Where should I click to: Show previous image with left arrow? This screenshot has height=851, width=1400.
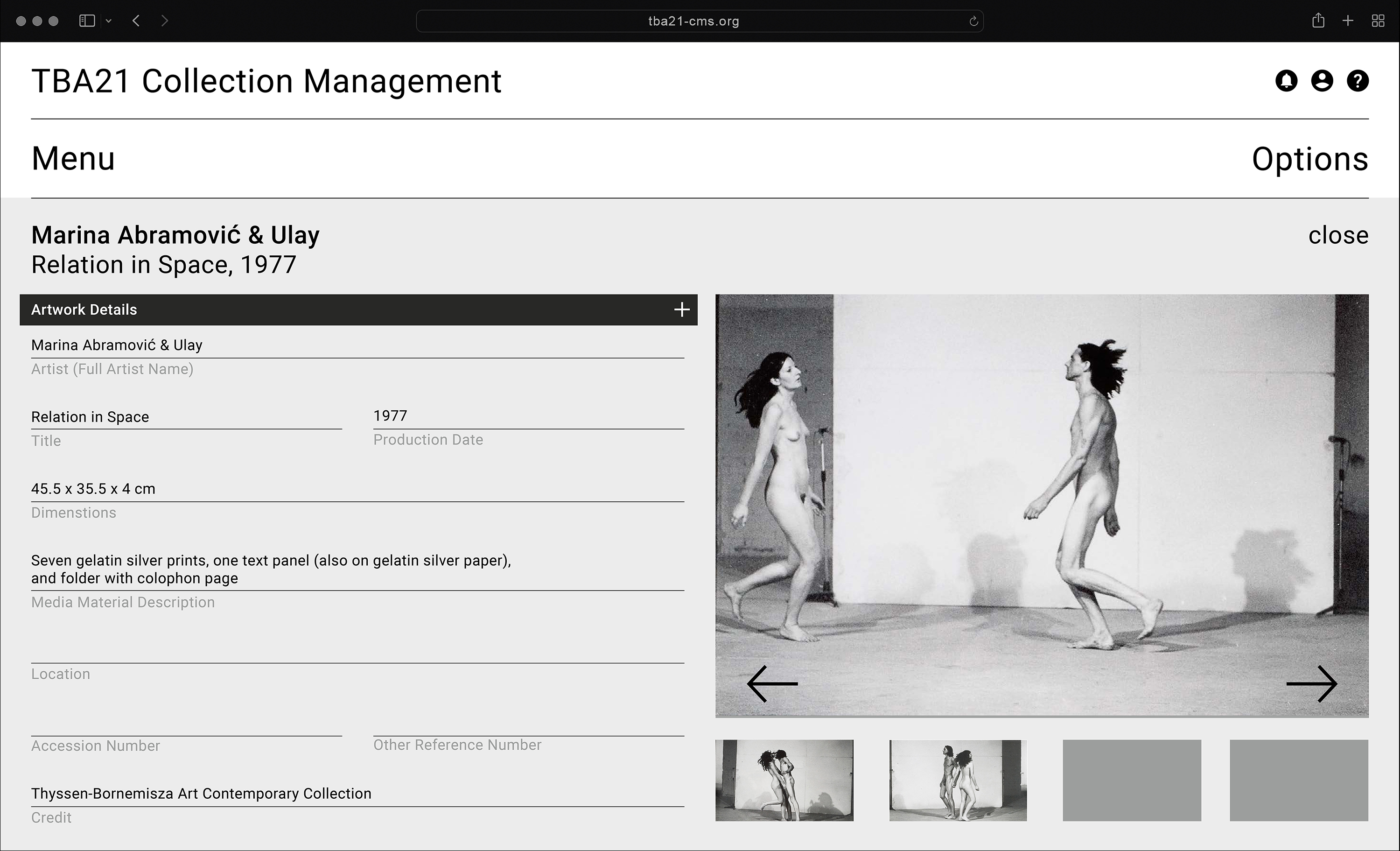[772, 684]
